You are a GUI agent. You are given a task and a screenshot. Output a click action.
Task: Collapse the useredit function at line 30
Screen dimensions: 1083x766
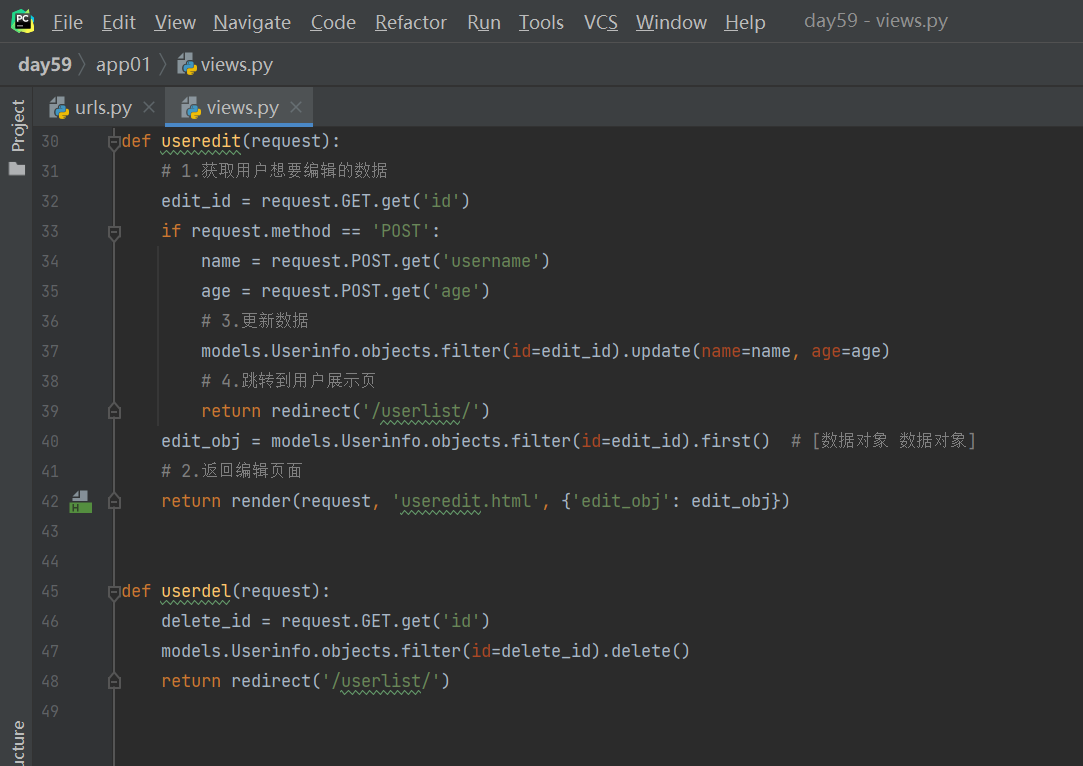pyautogui.click(x=114, y=142)
